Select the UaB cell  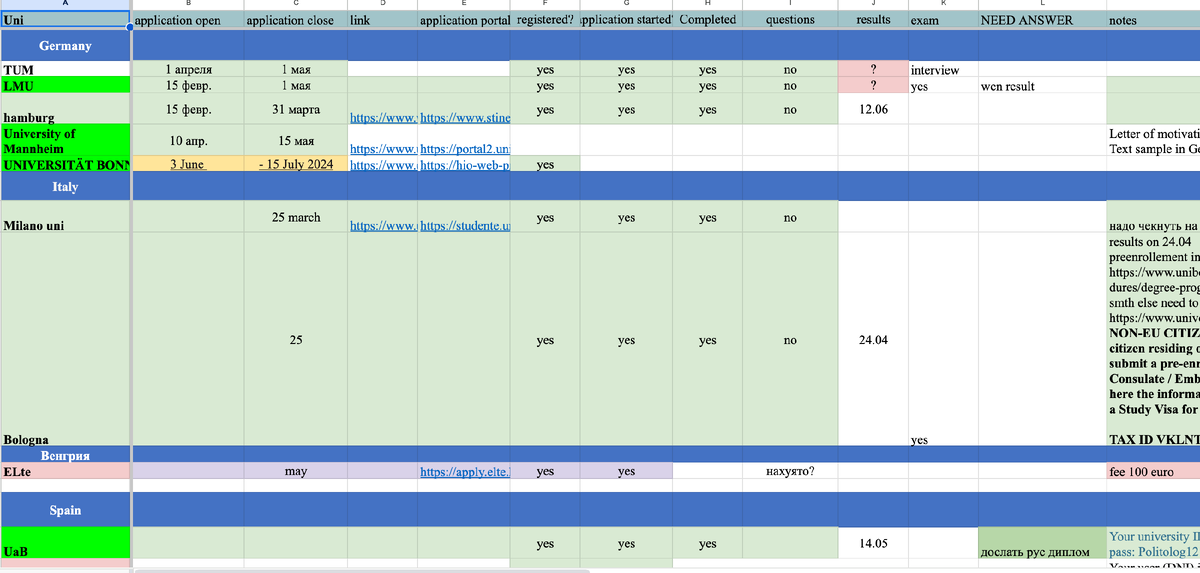tap(66, 543)
